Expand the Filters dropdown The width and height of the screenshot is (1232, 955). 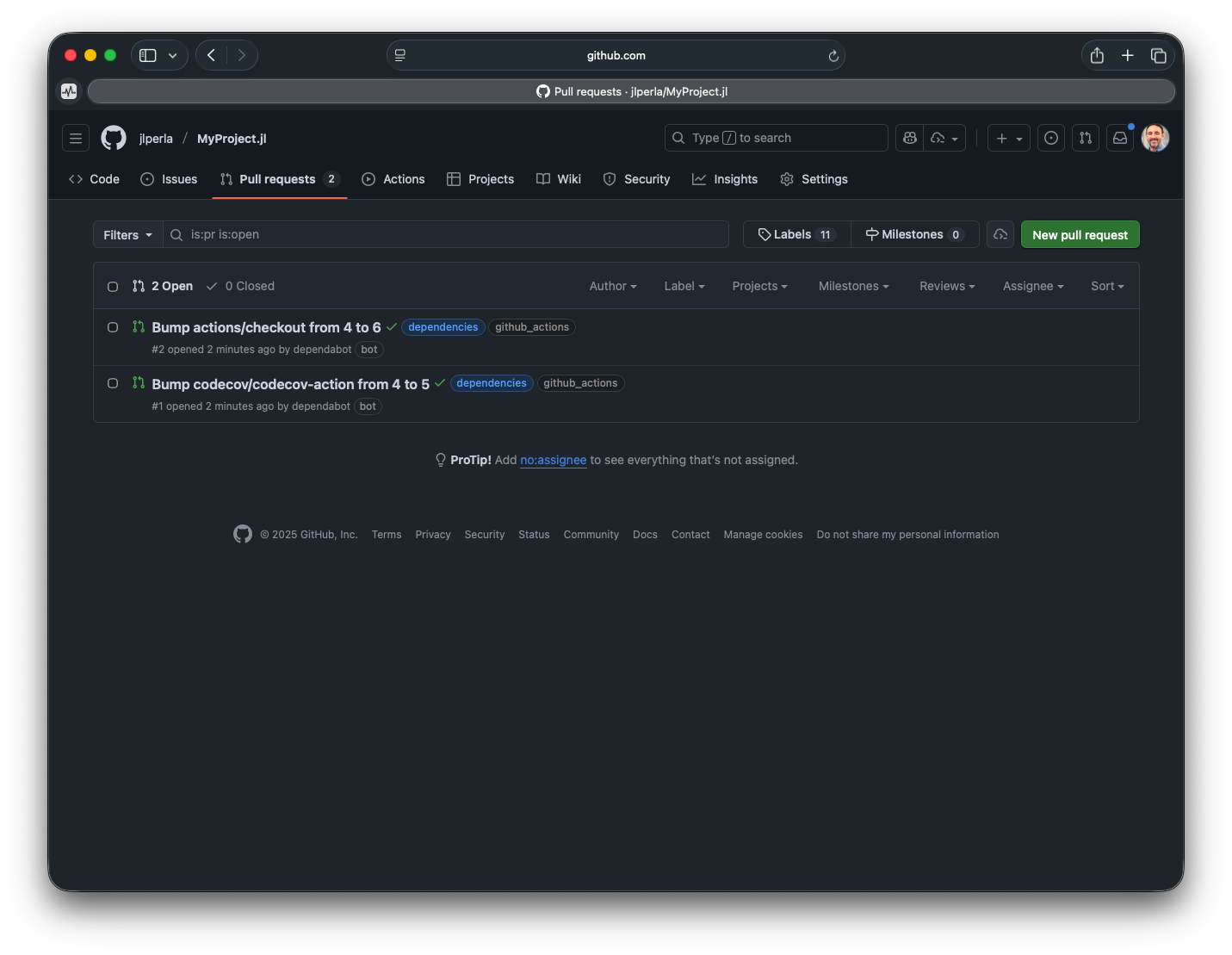click(127, 235)
